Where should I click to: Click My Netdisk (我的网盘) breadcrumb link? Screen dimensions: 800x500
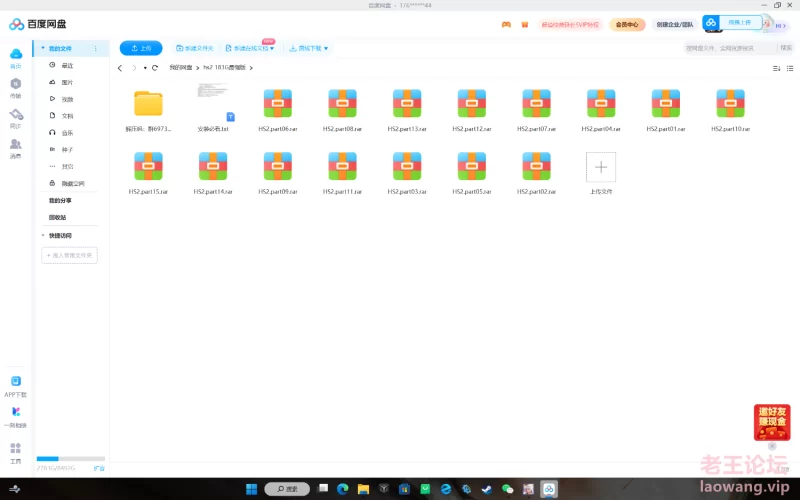[x=181, y=67]
